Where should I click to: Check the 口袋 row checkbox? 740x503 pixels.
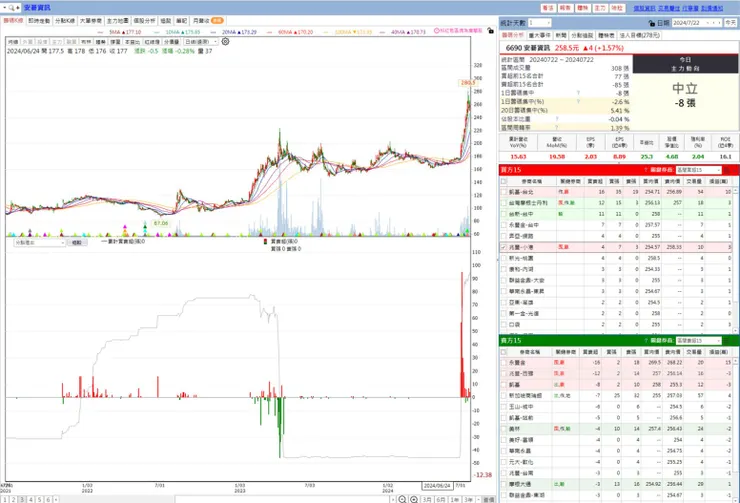tap(504, 325)
